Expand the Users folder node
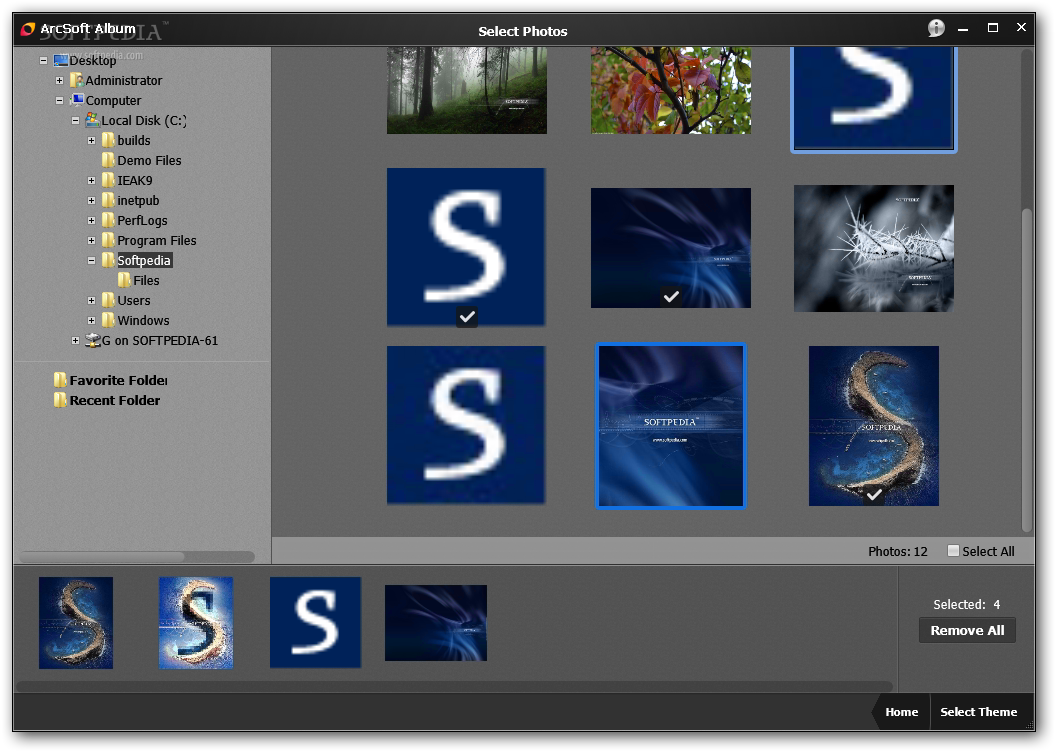 pos(92,300)
